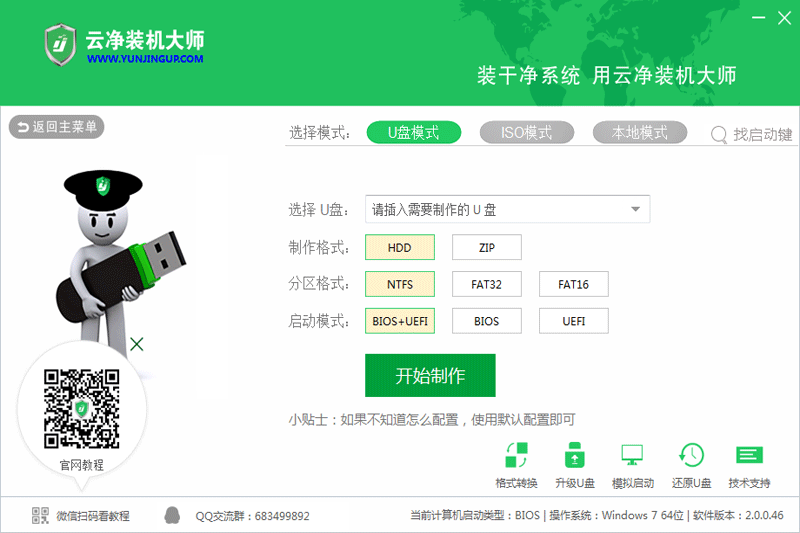Viewport: 800px width, 533px height.
Task: Click the 微信扫码 QR icon at bottom left
Action: (40, 515)
